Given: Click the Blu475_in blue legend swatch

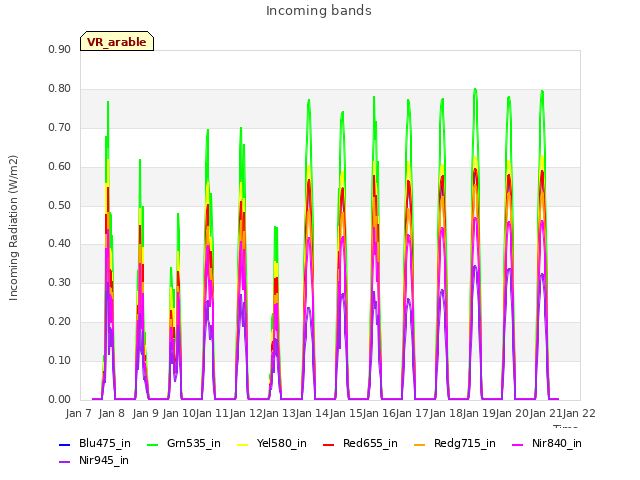Looking at the screenshot, I should click(64, 444).
